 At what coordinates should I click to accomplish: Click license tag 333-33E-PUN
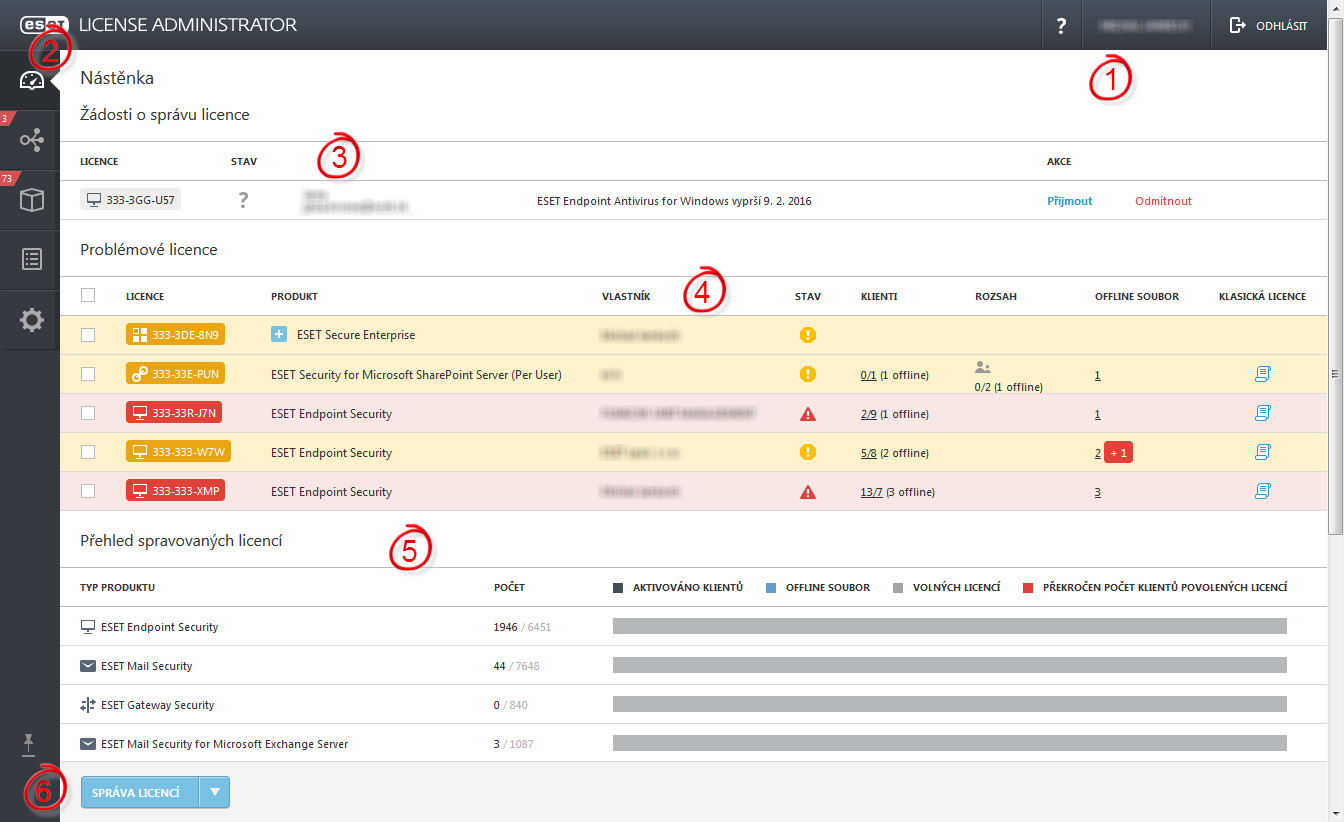[x=175, y=374]
